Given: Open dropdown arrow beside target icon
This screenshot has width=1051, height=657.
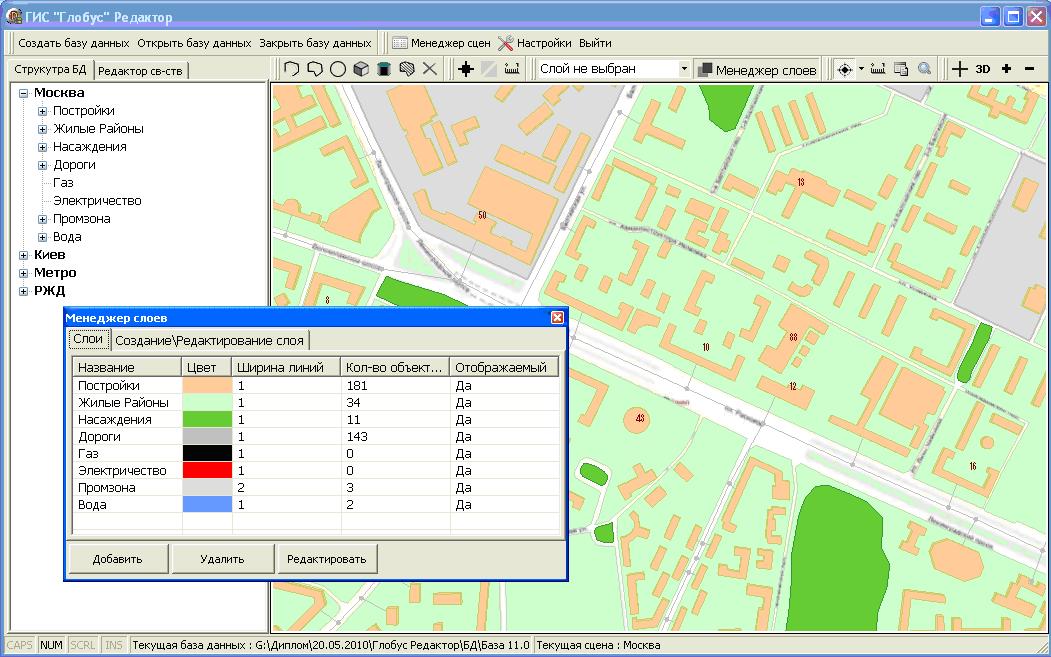Looking at the screenshot, I should click(861, 69).
